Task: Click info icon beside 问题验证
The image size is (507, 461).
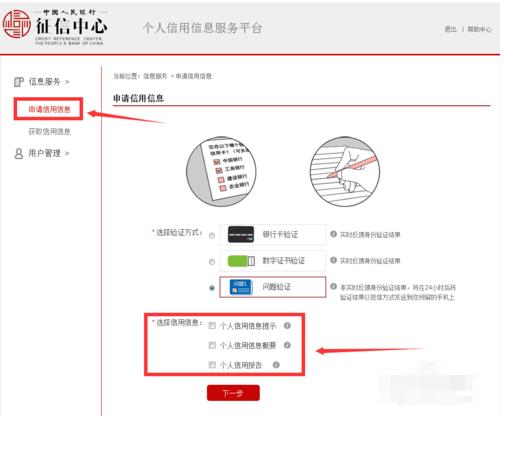Action: [333, 286]
